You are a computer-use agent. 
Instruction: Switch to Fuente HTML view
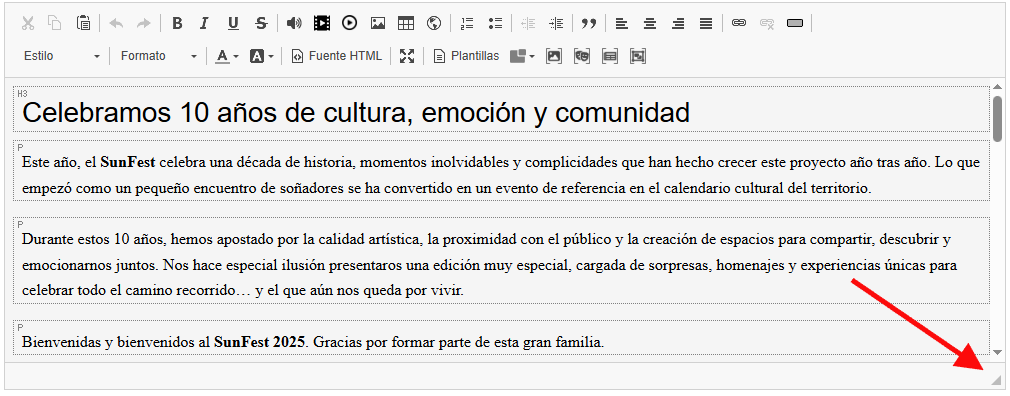tap(337, 56)
